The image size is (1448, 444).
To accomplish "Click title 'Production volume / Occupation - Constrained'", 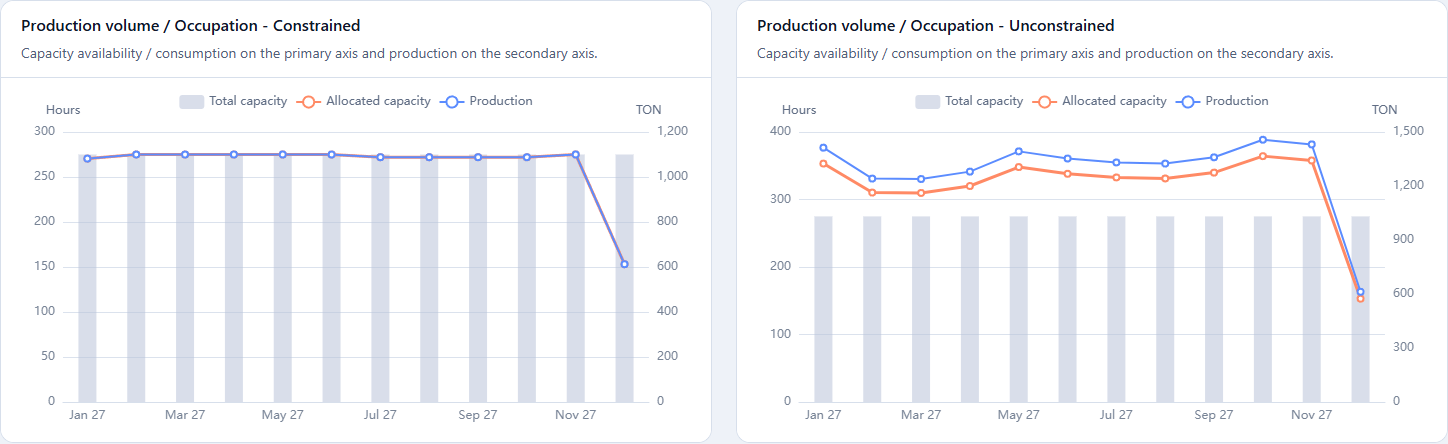I will click(x=191, y=26).
